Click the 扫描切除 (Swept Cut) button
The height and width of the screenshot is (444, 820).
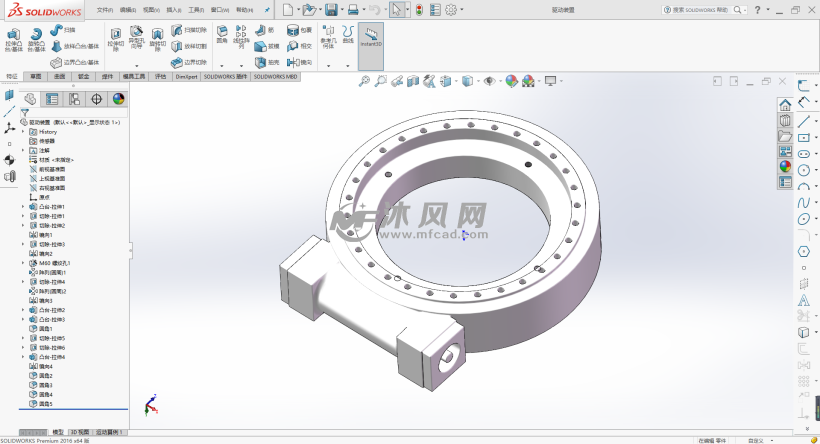[x=189, y=31]
